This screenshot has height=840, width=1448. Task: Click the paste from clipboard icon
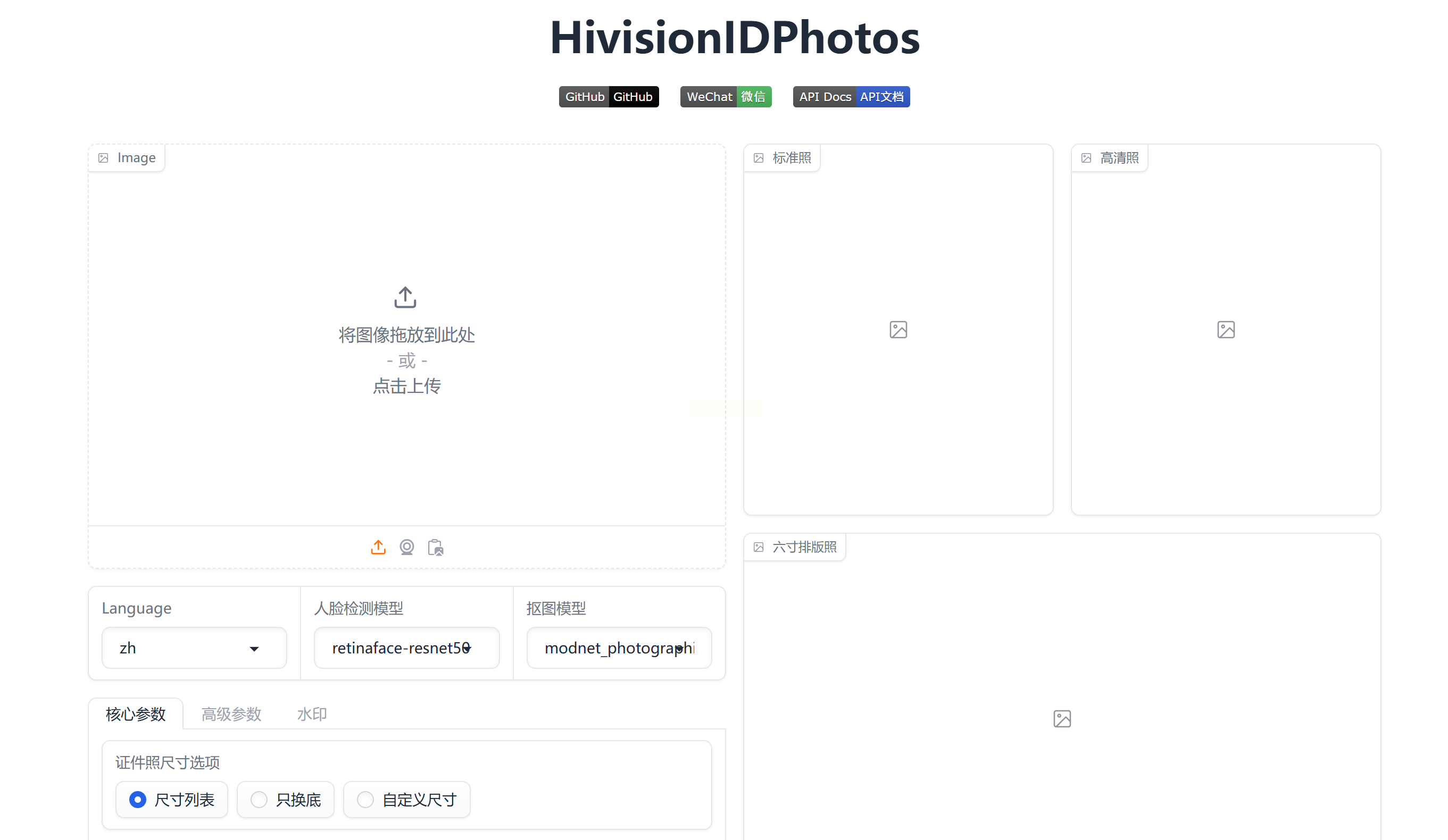click(436, 547)
